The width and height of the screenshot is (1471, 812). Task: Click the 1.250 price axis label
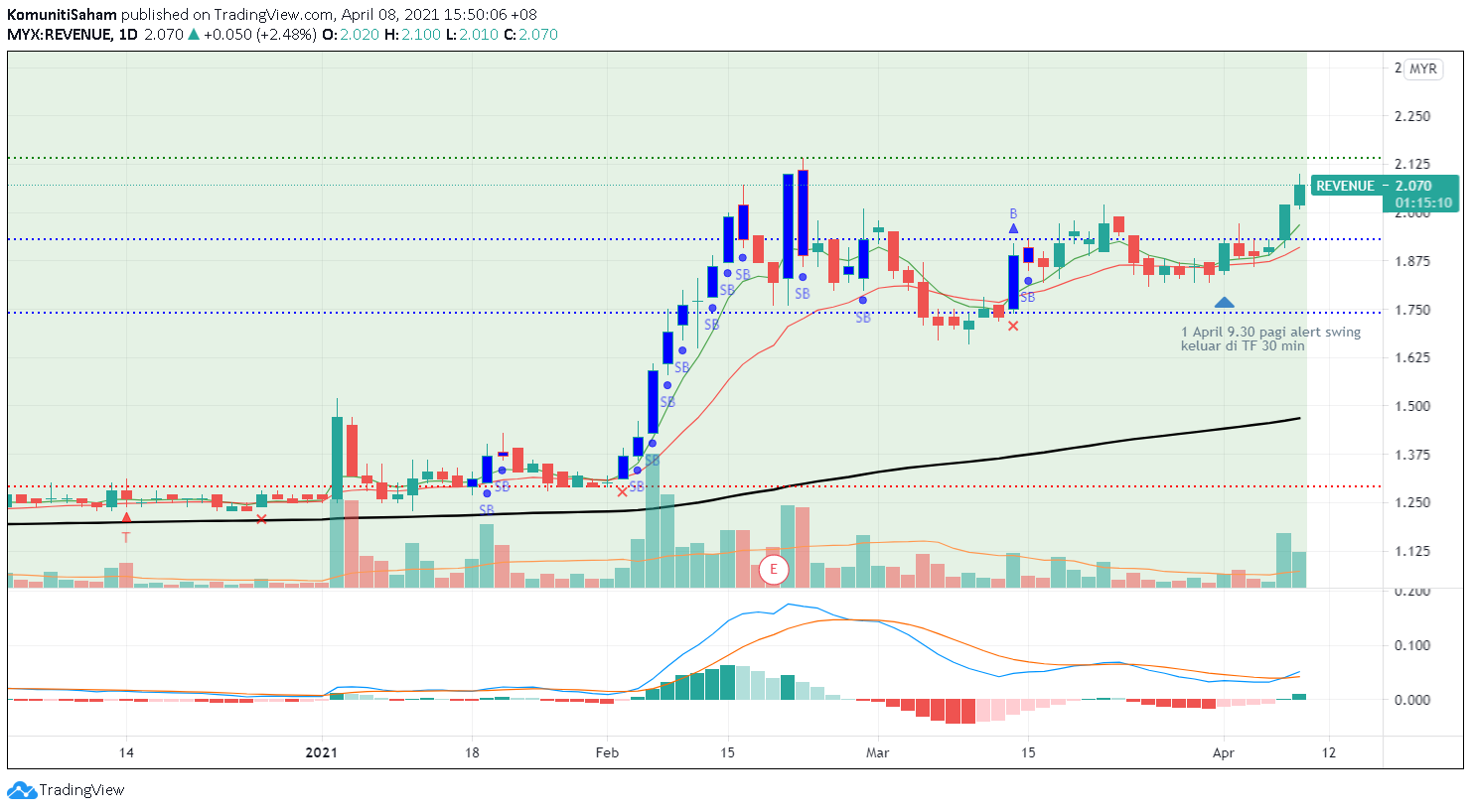tap(1412, 502)
